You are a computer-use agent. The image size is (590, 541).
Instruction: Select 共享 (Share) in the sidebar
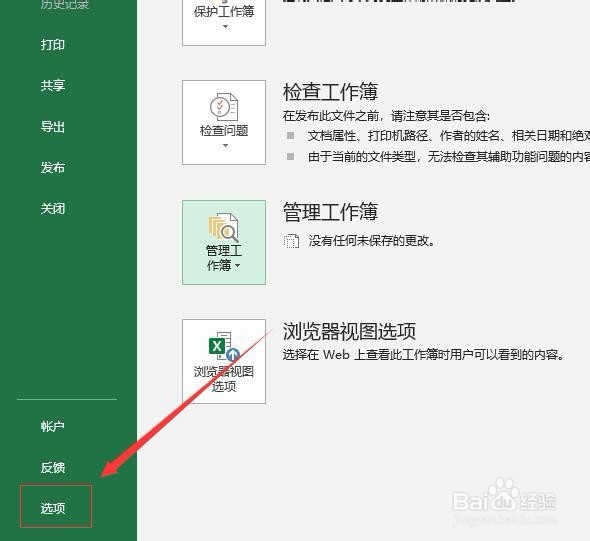[x=53, y=85]
